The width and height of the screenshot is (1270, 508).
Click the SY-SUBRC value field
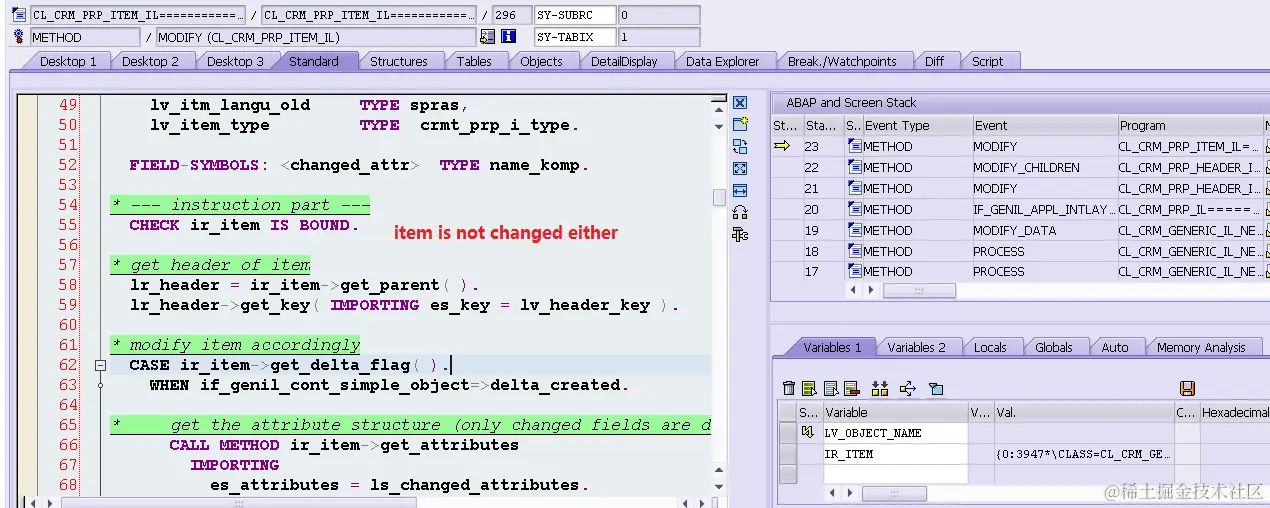coord(658,15)
